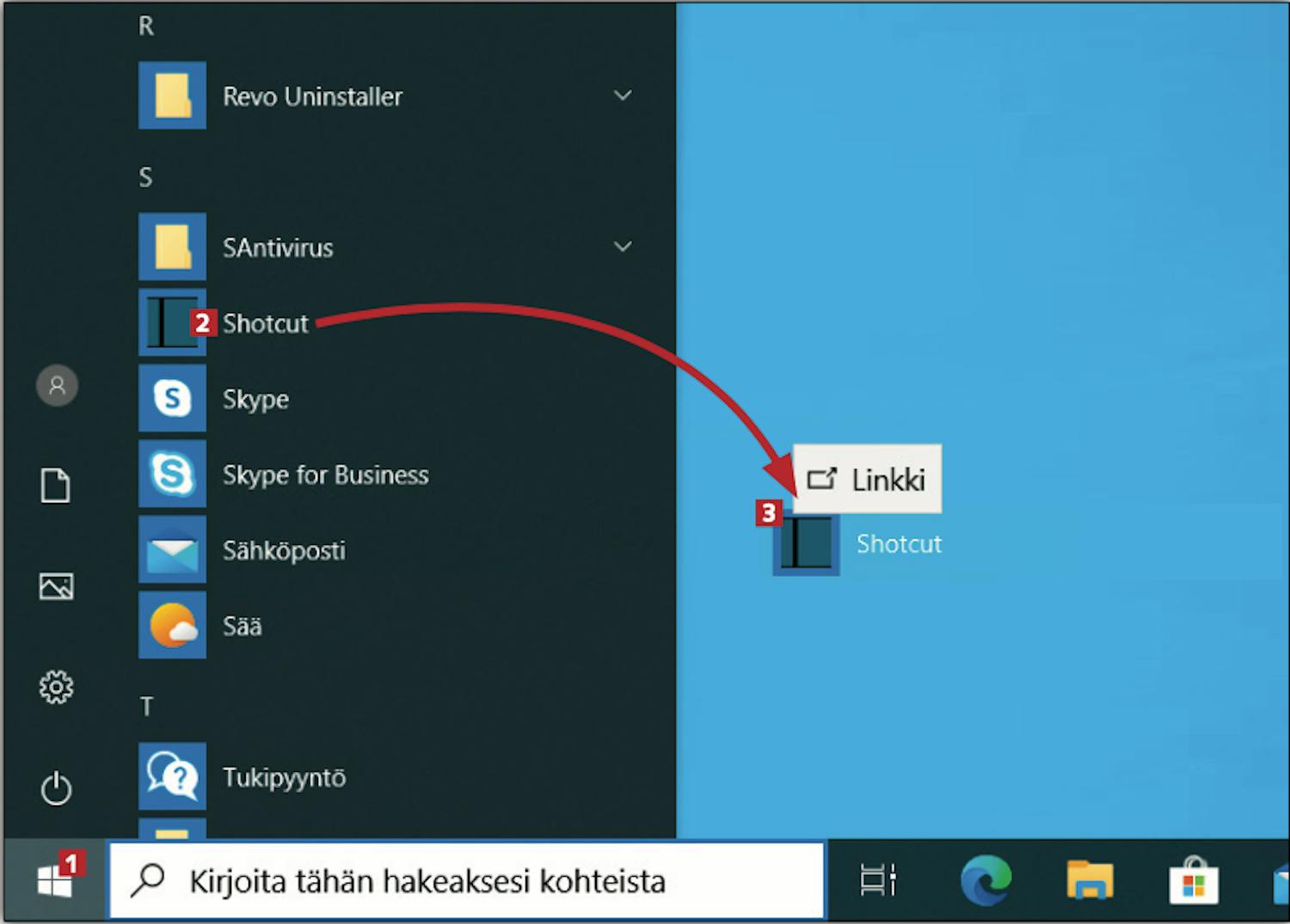Open Microsoft Store from the taskbar
Screen dimensions: 1290x924
point(1194,880)
